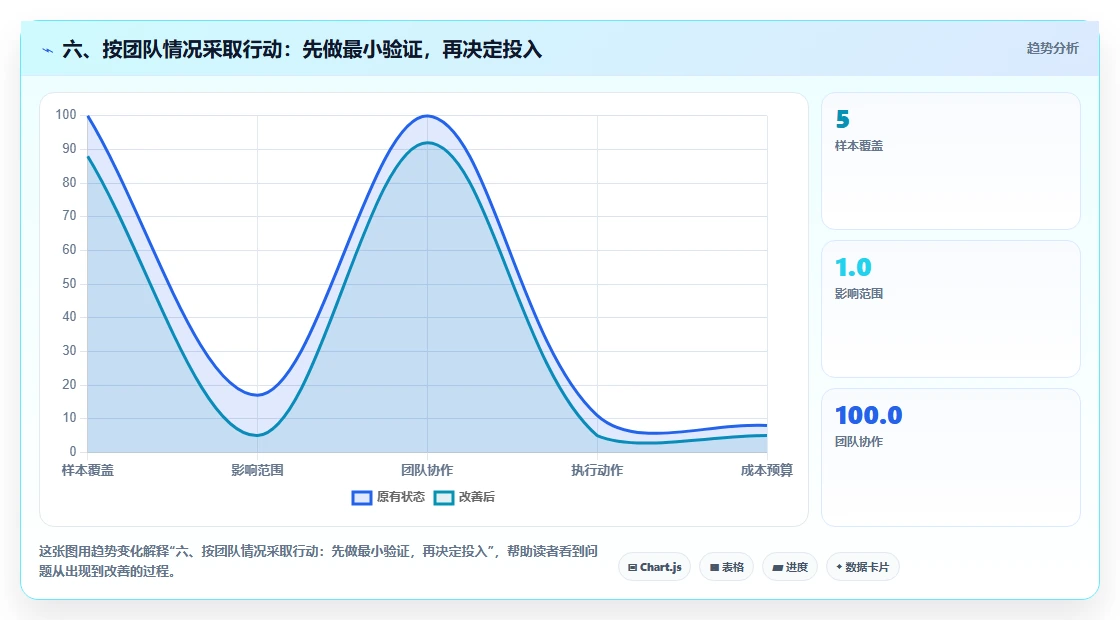The width and height of the screenshot is (1120, 620).
Task: Click the 团队协作 x-axis label
Action: pos(427,470)
